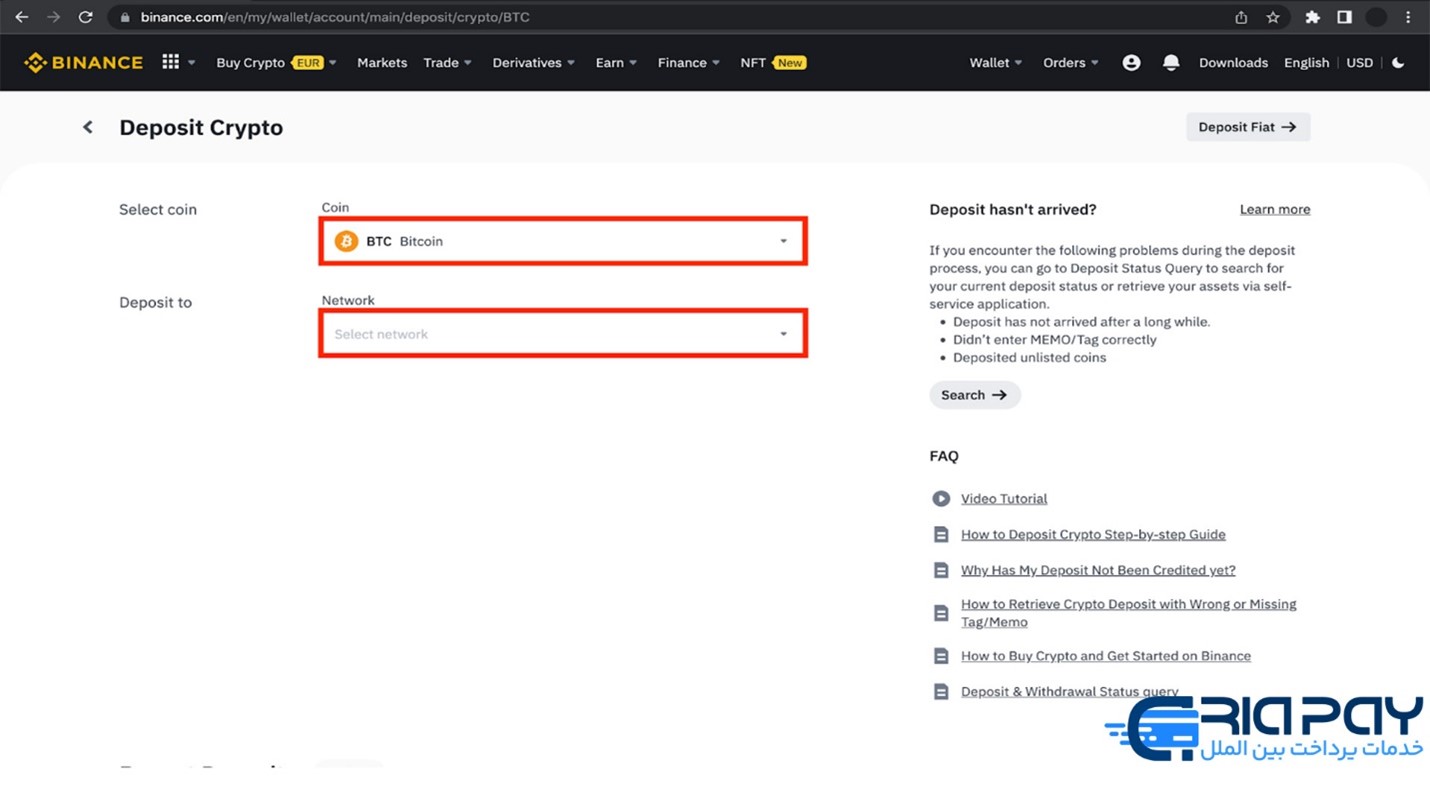Click the New badge beside NFT
The width and height of the screenshot is (1430, 804).
click(x=790, y=62)
